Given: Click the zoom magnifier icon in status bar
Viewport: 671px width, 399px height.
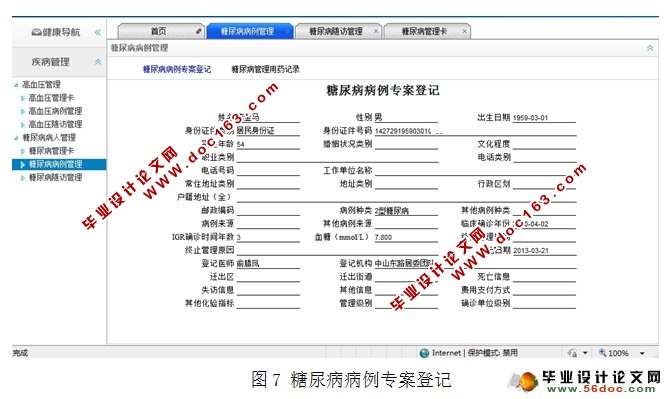Looking at the screenshot, I should (602, 352).
